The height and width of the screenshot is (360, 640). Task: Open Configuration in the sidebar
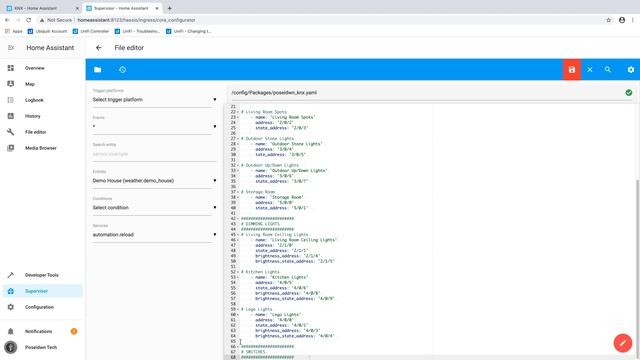click(42, 307)
